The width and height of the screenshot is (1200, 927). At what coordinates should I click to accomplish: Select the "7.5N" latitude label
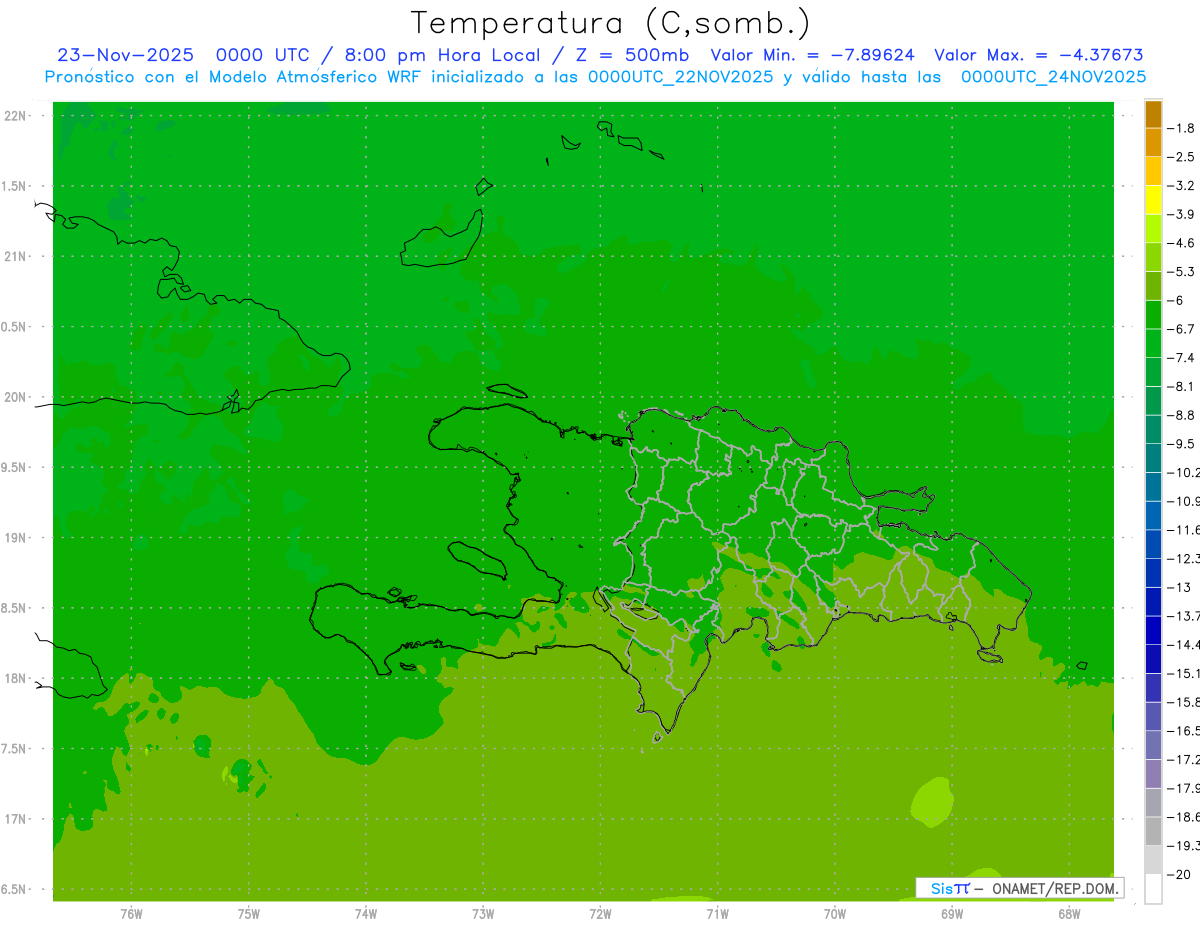pyautogui.click(x=14, y=749)
